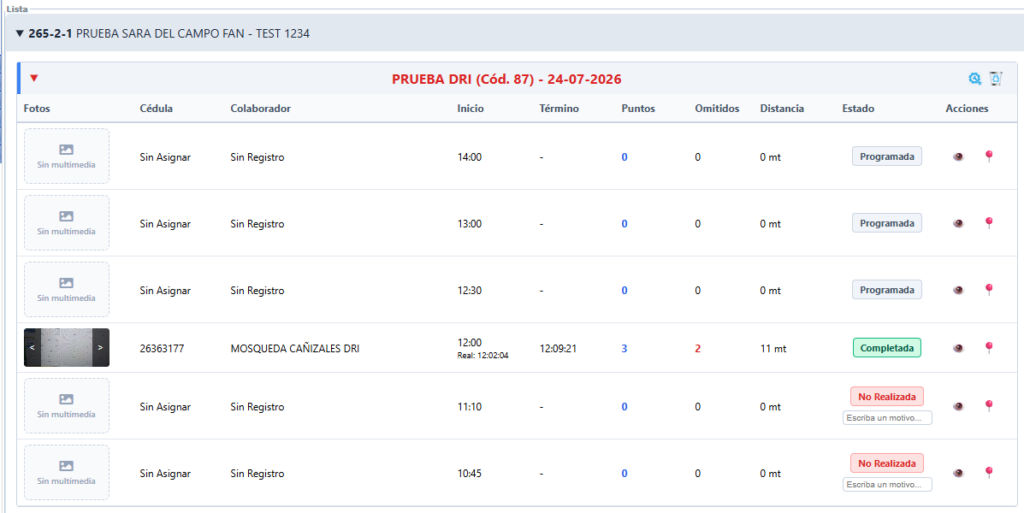Screen dimensions: 1024x513
Task: Click the red Omitidos value 2
Action: click(x=697, y=349)
